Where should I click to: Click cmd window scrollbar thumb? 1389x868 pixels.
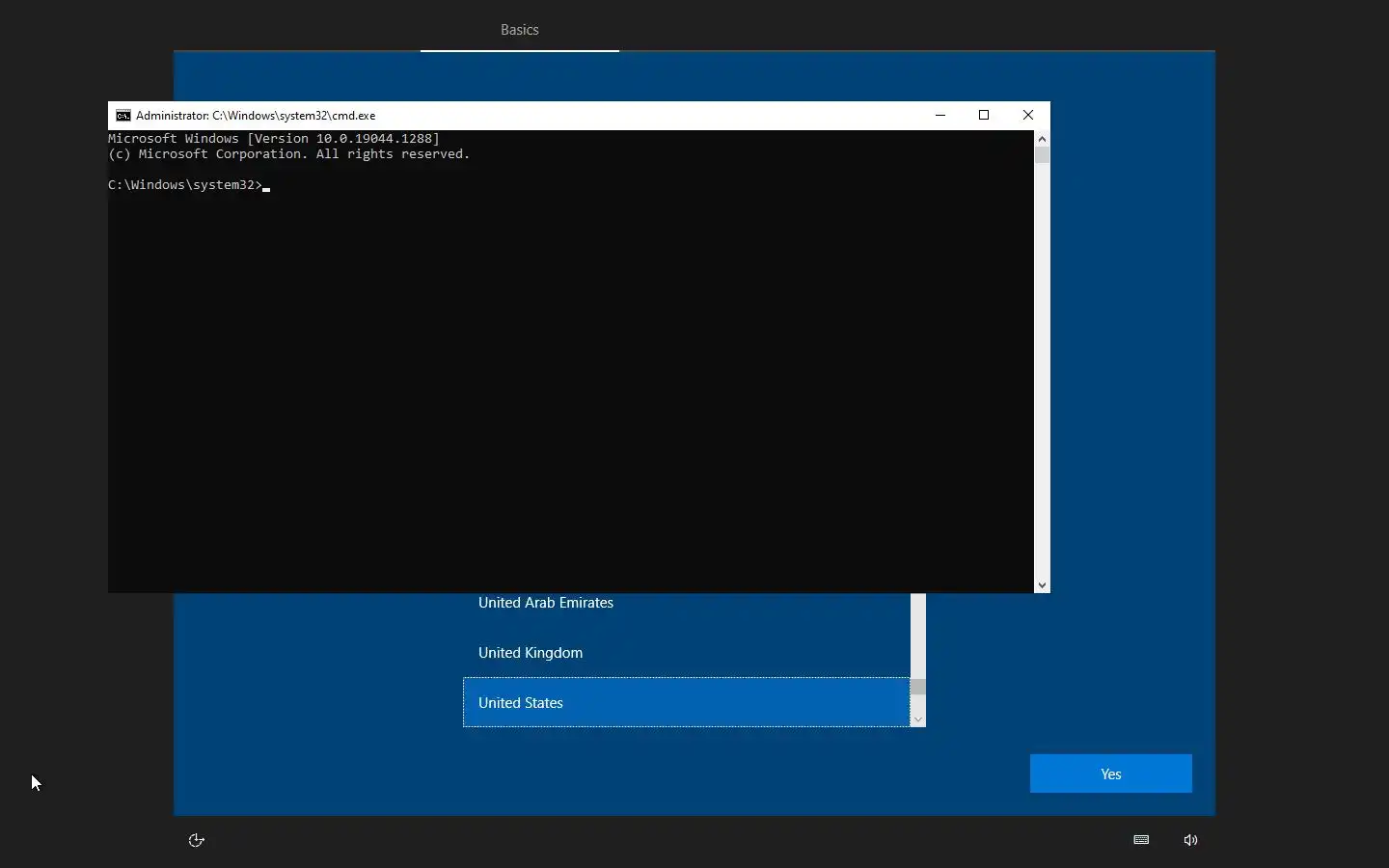[1043, 155]
